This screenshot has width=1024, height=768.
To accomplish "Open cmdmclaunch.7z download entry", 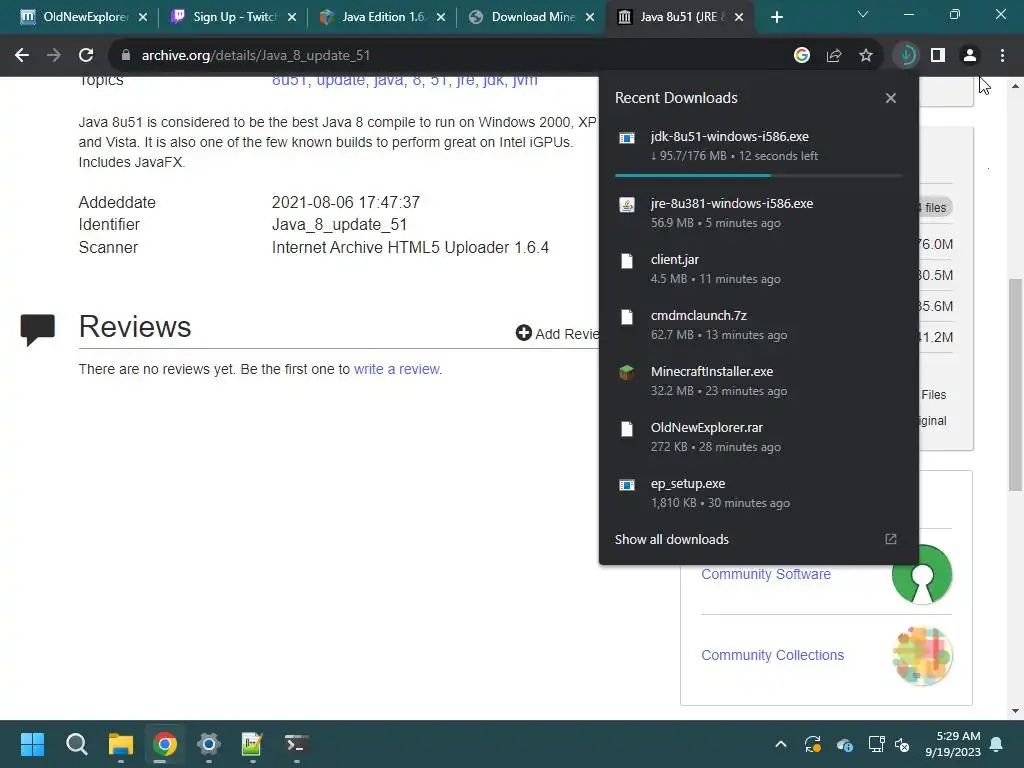I will point(758,325).
